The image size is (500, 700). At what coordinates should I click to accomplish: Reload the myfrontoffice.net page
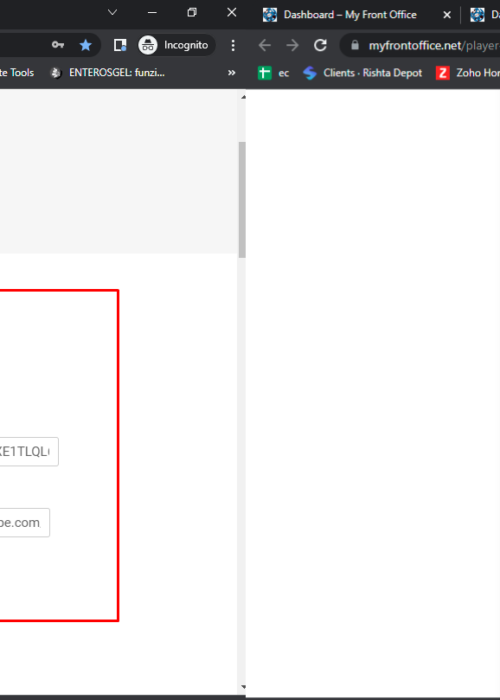click(320, 45)
